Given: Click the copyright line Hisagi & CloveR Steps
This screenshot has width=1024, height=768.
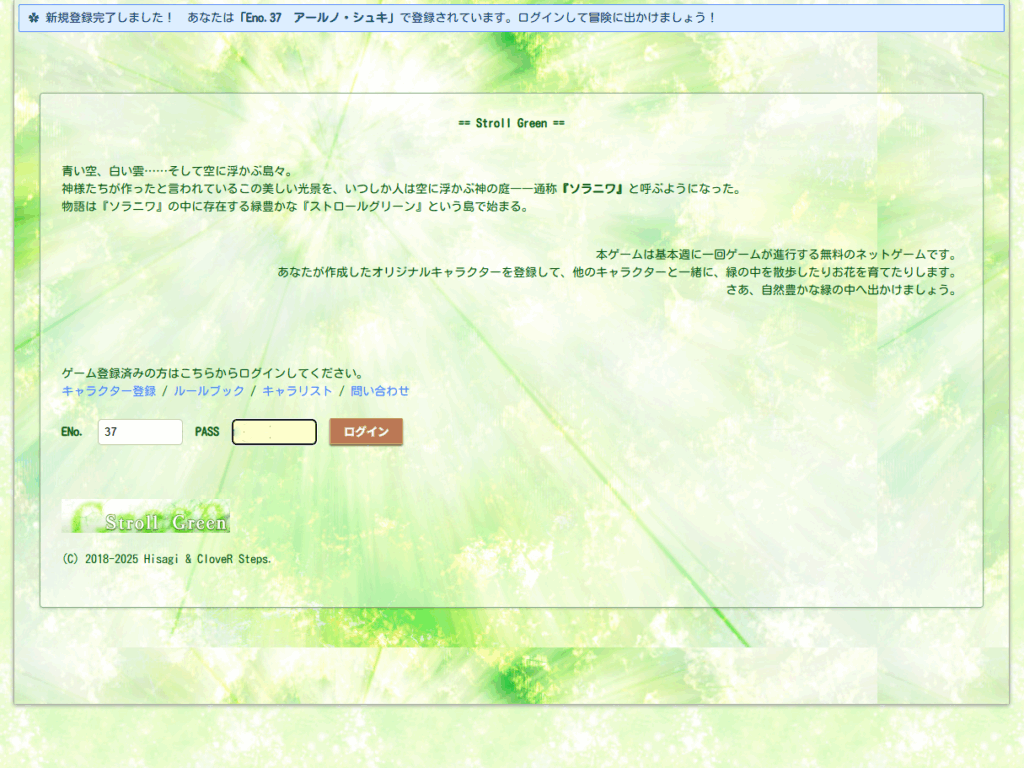Looking at the screenshot, I should click(x=166, y=559).
